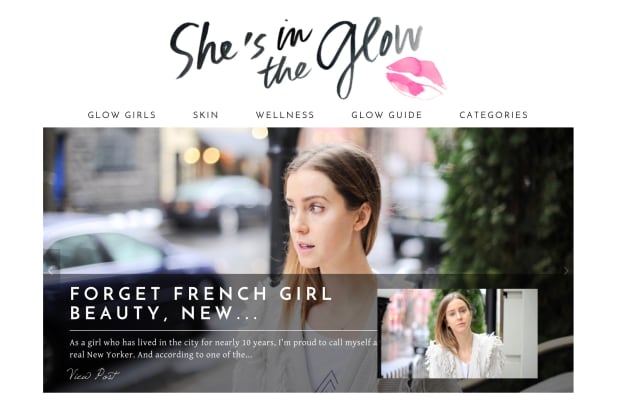Click the post excerpt about New Yorkers
Image resolution: width=620 pixels, height=406 pixels.
tap(223, 348)
